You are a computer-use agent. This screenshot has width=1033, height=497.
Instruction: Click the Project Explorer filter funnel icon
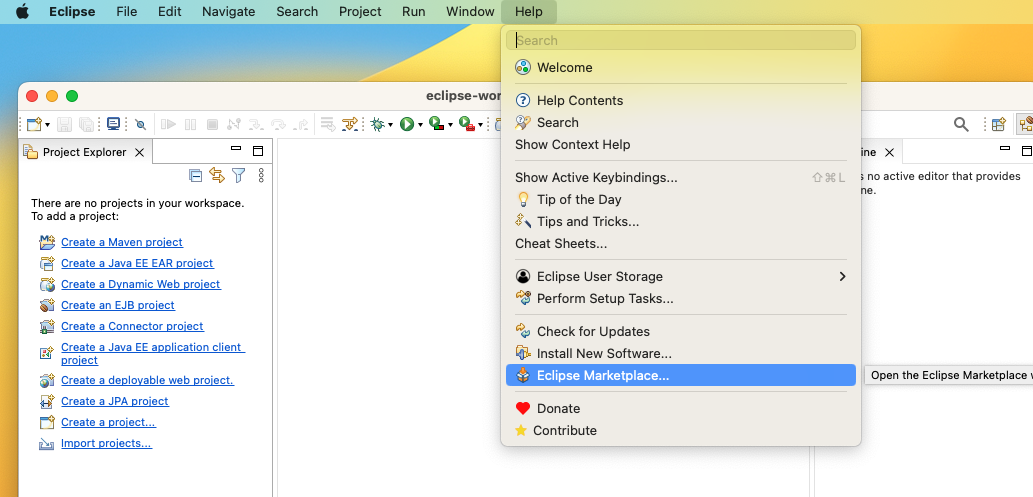[238, 175]
